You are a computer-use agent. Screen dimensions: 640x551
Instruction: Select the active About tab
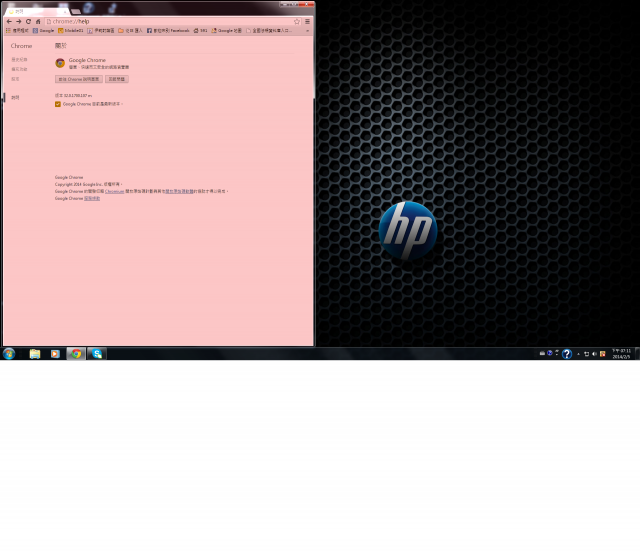click(38, 11)
